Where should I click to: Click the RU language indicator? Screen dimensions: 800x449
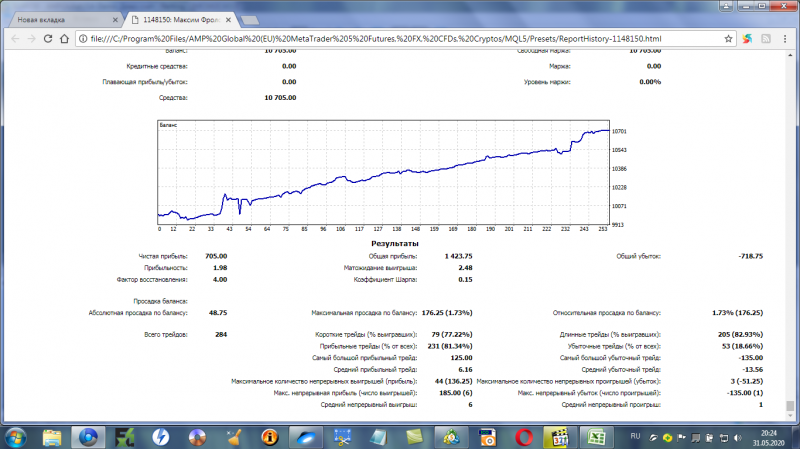pos(635,436)
